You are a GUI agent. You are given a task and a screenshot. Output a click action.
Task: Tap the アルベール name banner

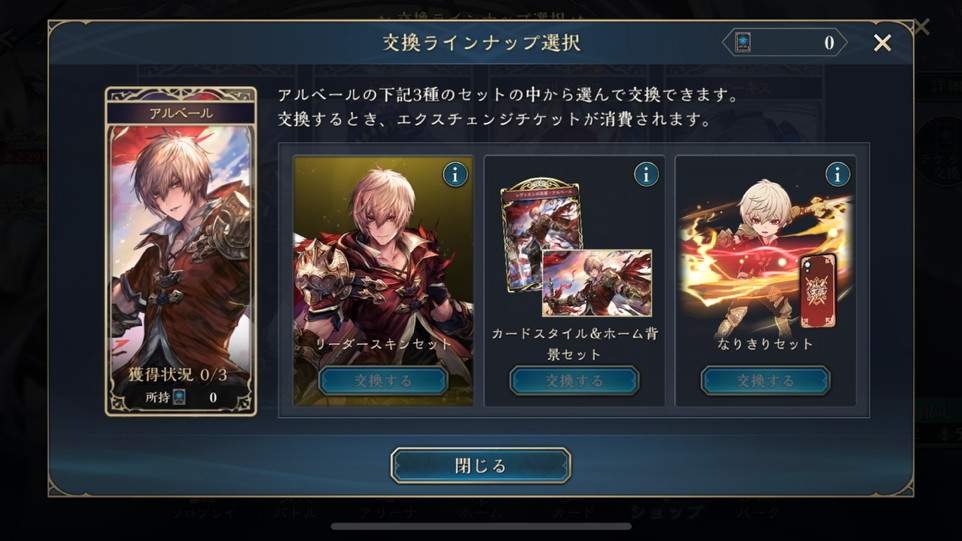click(181, 113)
